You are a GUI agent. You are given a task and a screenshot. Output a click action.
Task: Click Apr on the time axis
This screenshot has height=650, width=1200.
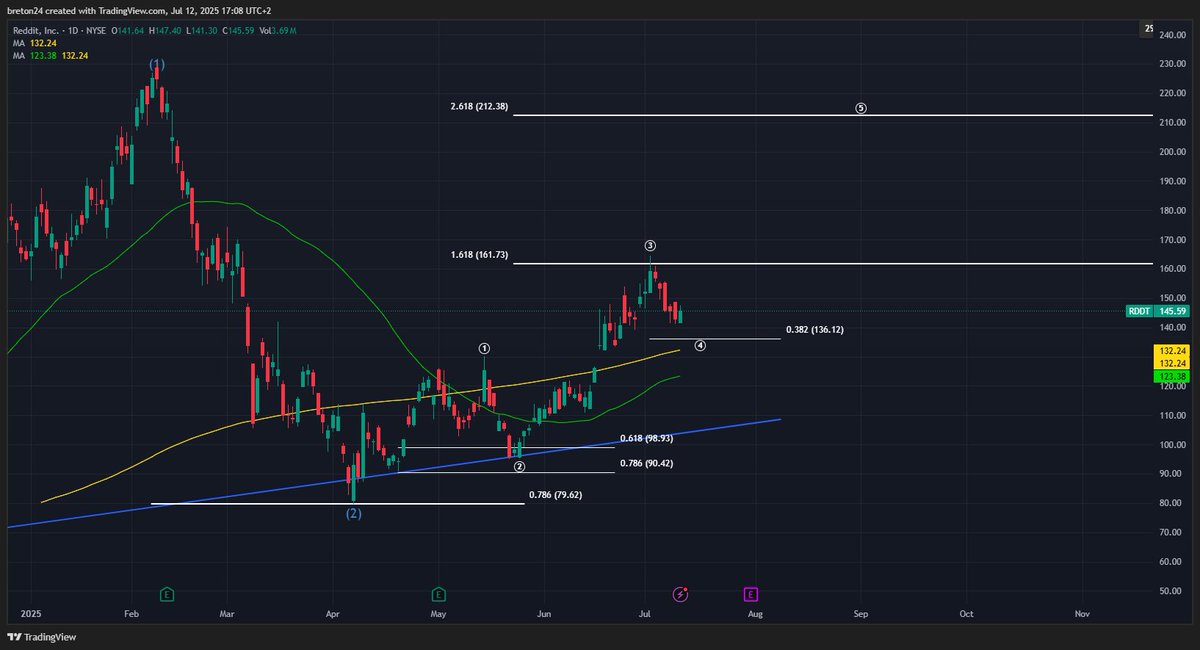click(331, 612)
